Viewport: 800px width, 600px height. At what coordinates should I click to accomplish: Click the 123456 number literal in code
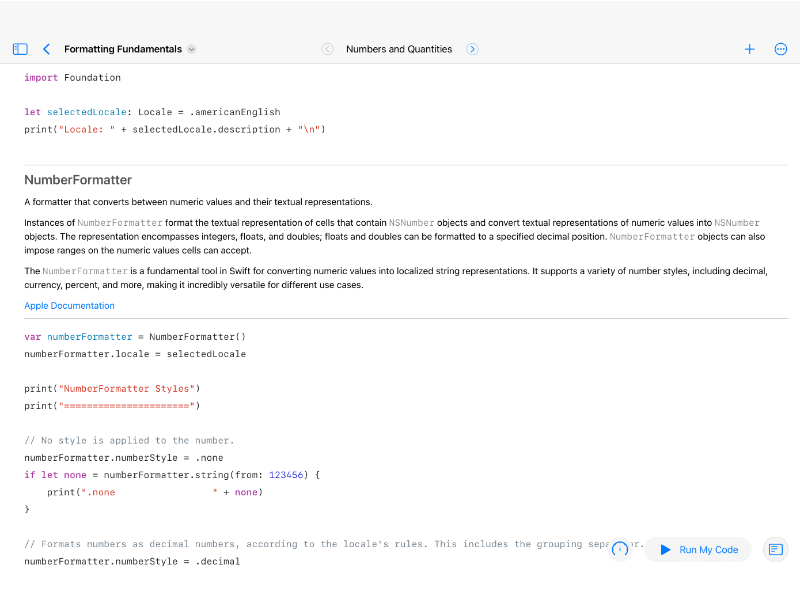pos(285,475)
